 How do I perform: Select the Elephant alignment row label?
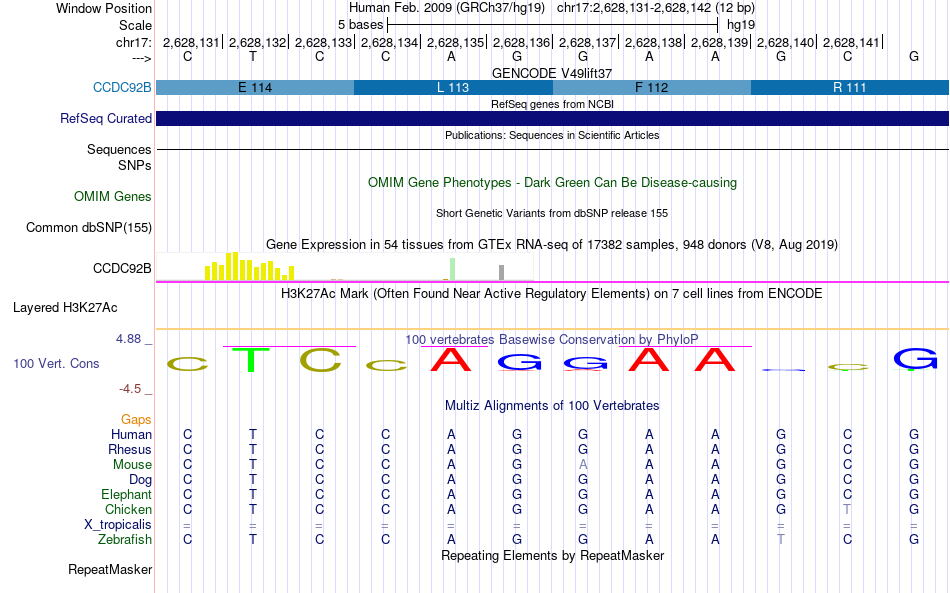click(x=126, y=494)
